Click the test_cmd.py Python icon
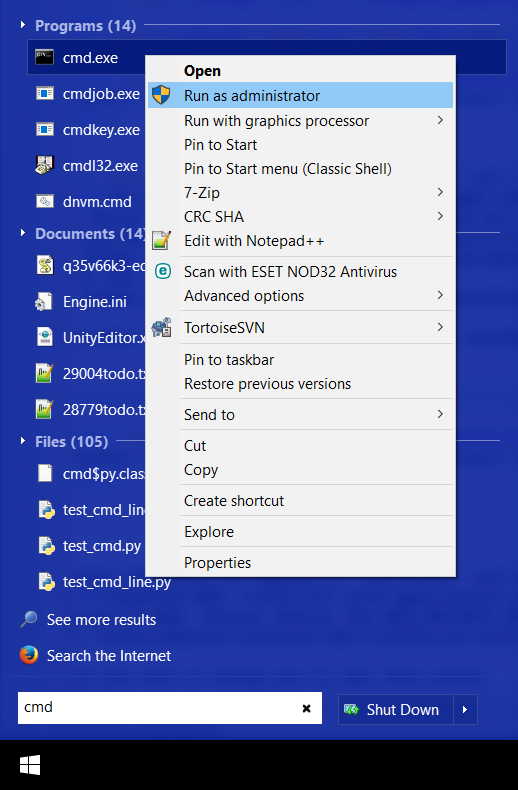Screen dimensions: 518x790 [46, 546]
